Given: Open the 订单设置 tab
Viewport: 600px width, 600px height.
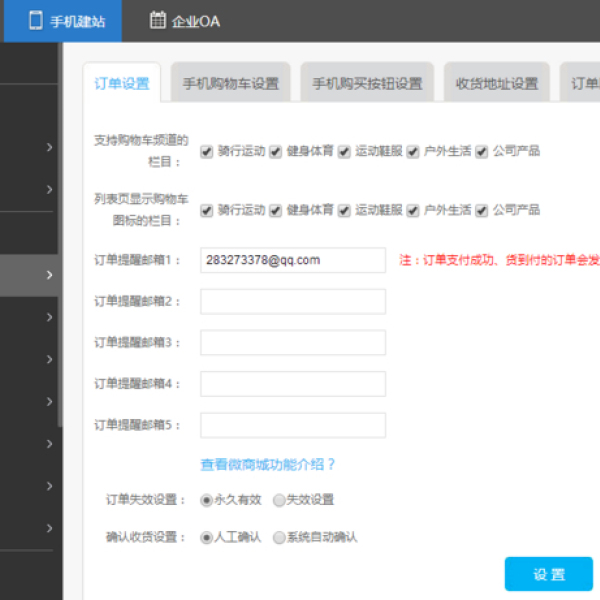Looking at the screenshot, I should [x=122, y=84].
